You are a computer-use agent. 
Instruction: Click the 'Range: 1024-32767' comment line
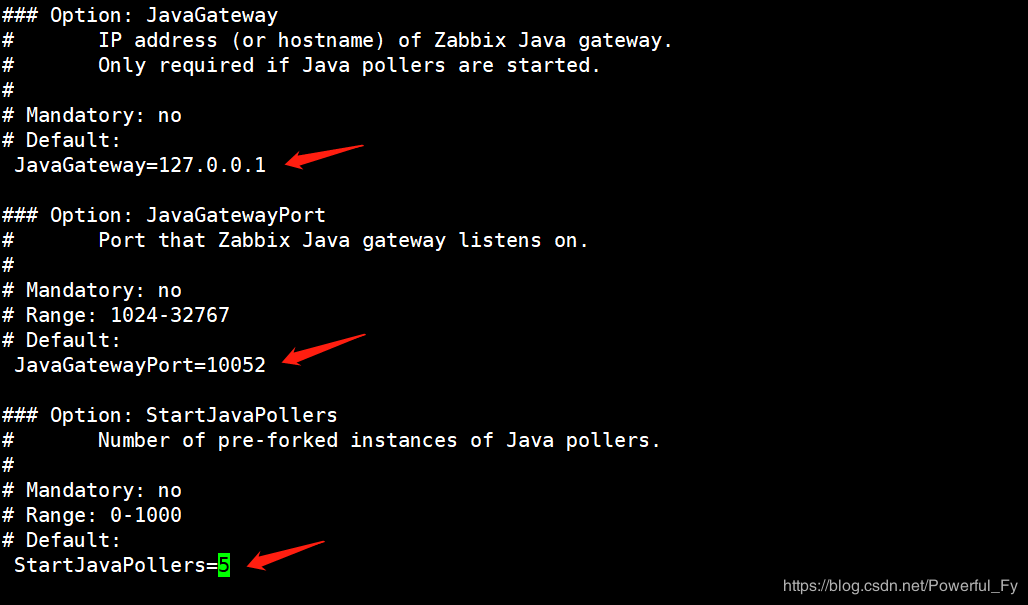click(x=116, y=315)
